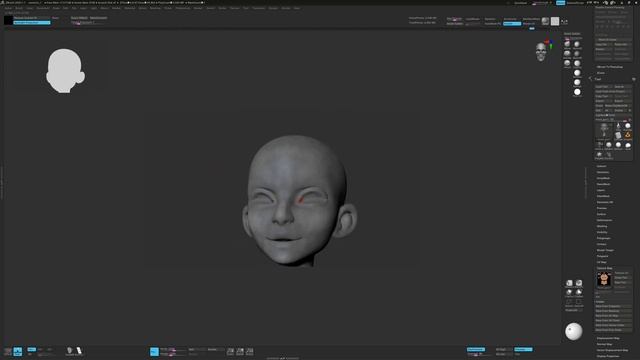The image size is (640, 360).
Task: Expand the Deformation subpalette
Action: click(604, 220)
